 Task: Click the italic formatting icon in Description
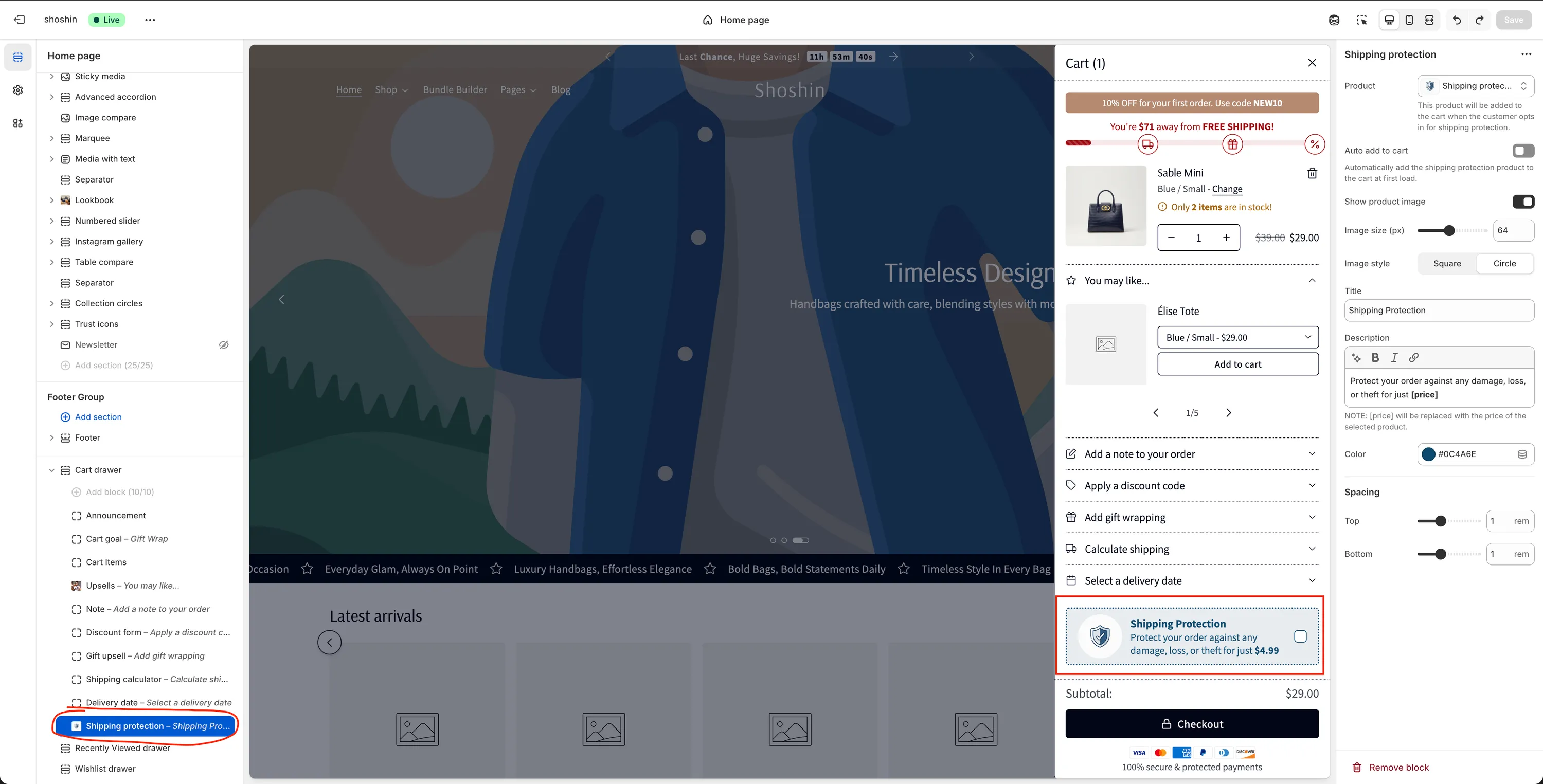pyautogui.click(x=1394, y=358)
